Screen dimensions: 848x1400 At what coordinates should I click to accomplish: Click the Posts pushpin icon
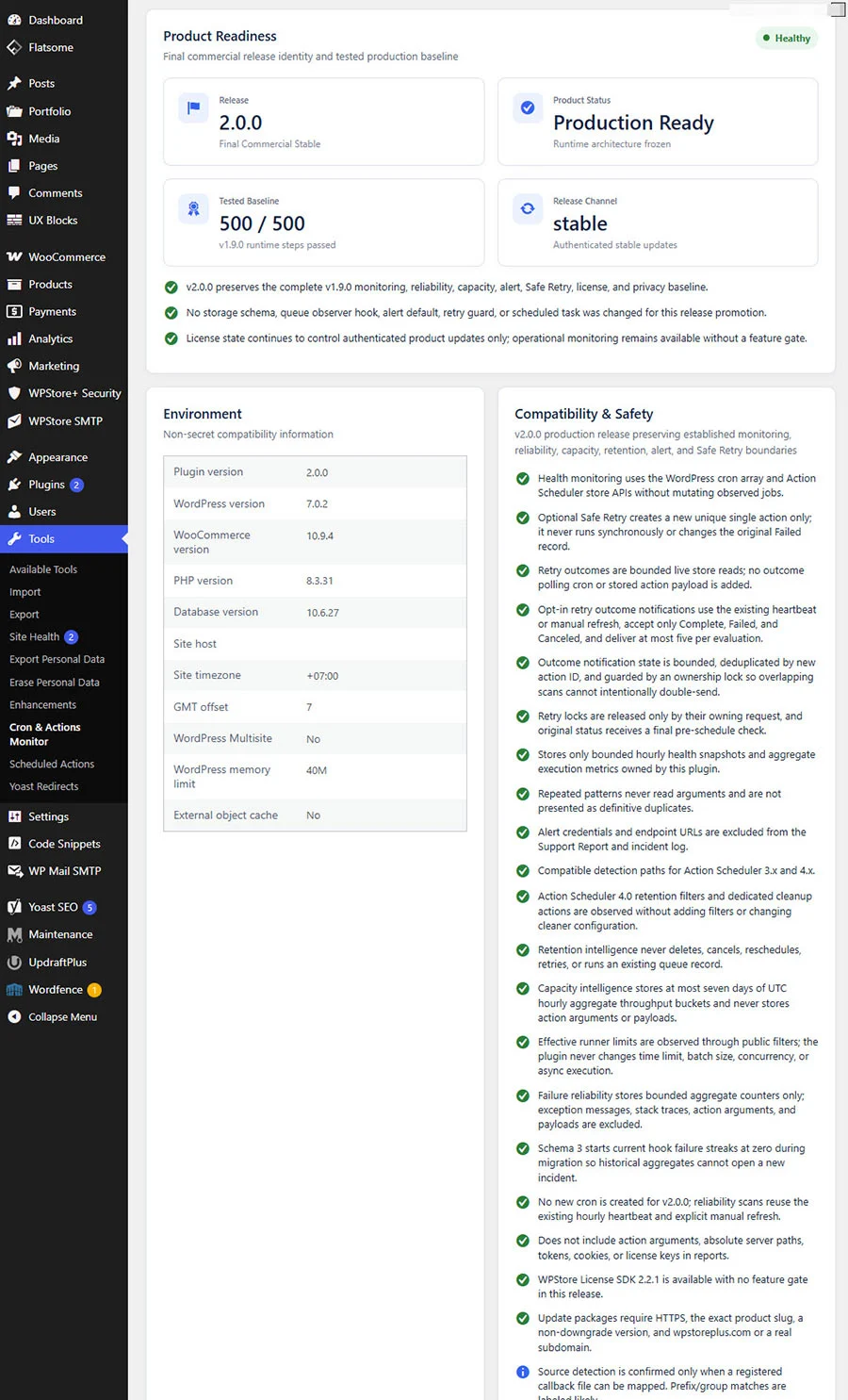[14, 83]
